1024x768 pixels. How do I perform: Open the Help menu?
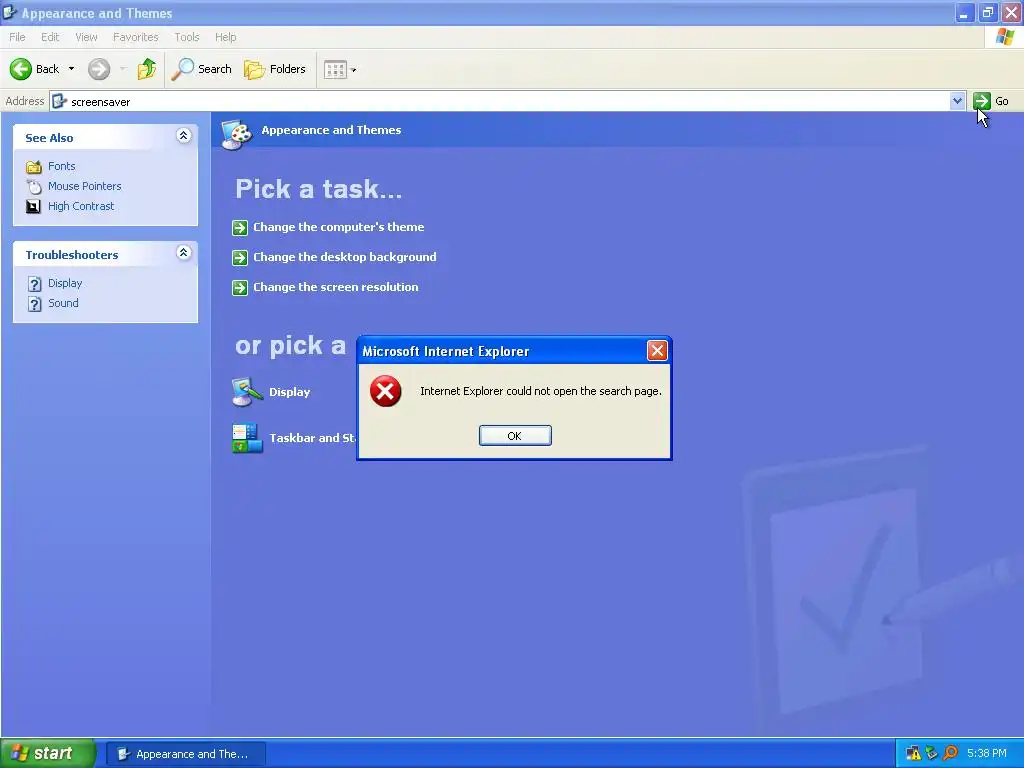point(226,37)
